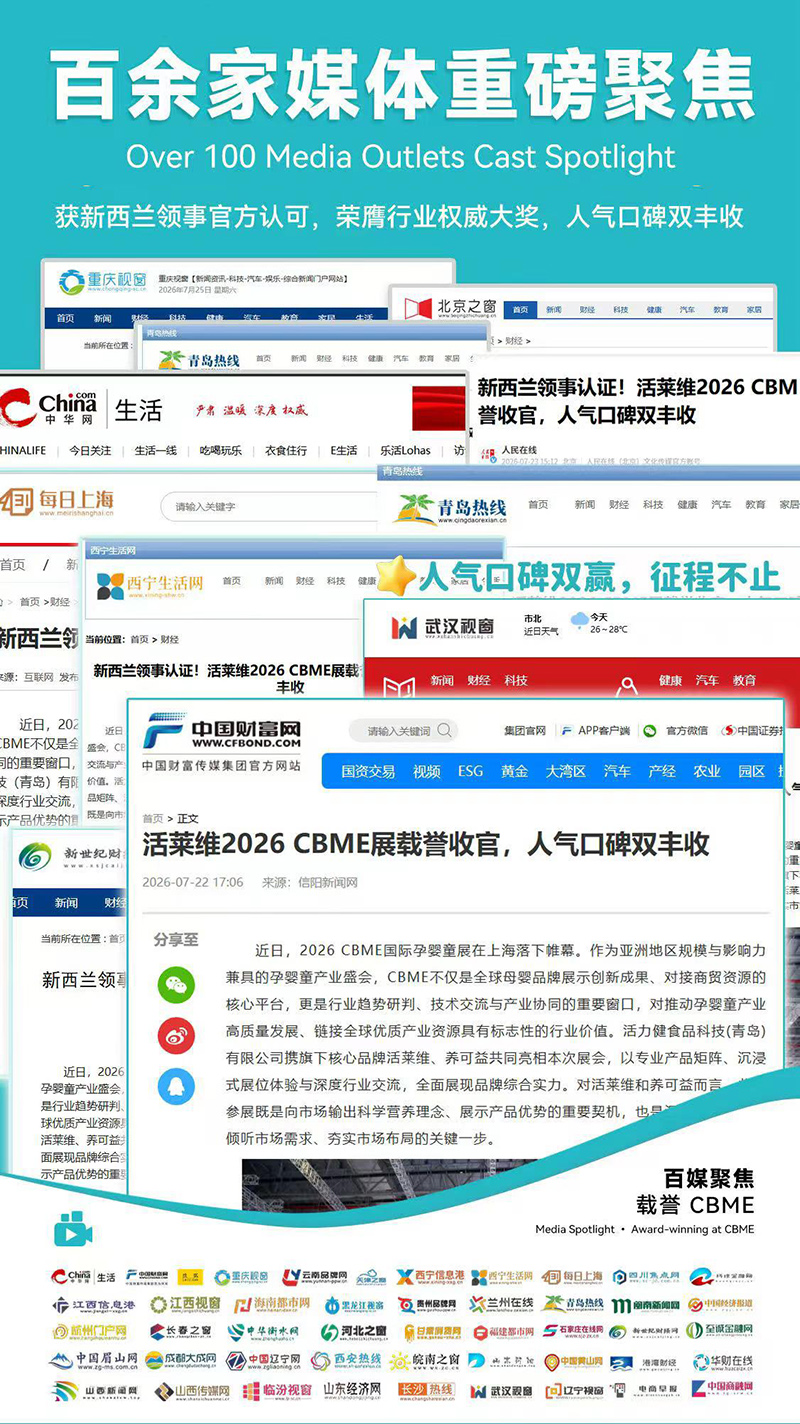Screen dimensions: 800x1424
Task: Click the 四川焦点网 logo
Action: pyautogui.click(x=645, y=1277)
